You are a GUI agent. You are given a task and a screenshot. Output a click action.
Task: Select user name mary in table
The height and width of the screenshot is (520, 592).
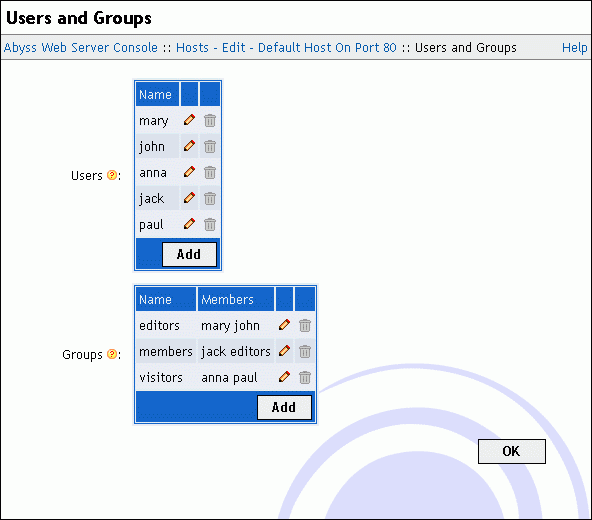pos(154,121)
